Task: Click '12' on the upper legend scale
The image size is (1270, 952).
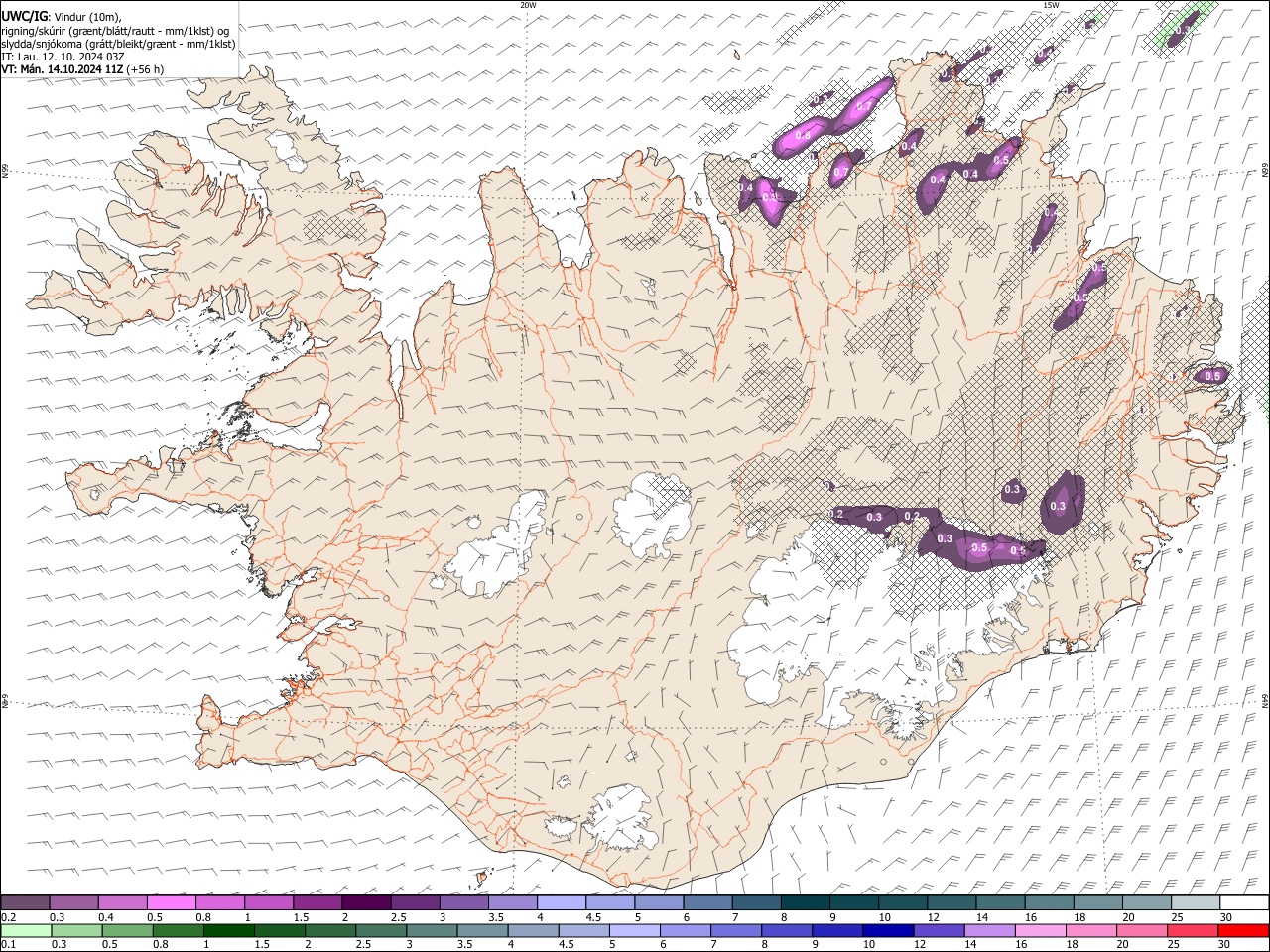Action: (934, 917)
